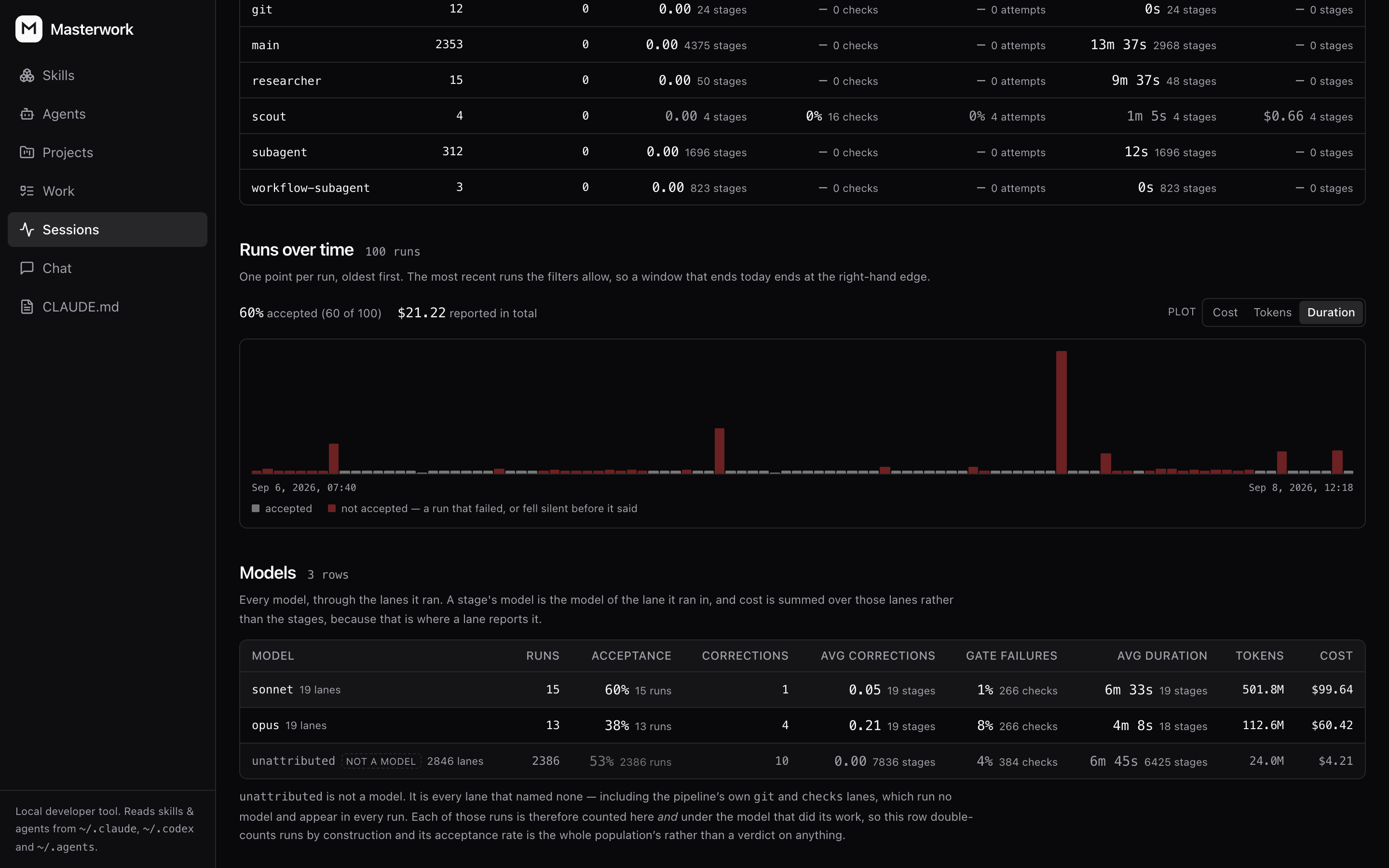Image resolution: width=1389 pixels, height=868 pixels.
Task: Click the Sessions activity icon
Action: click(27, 230)
